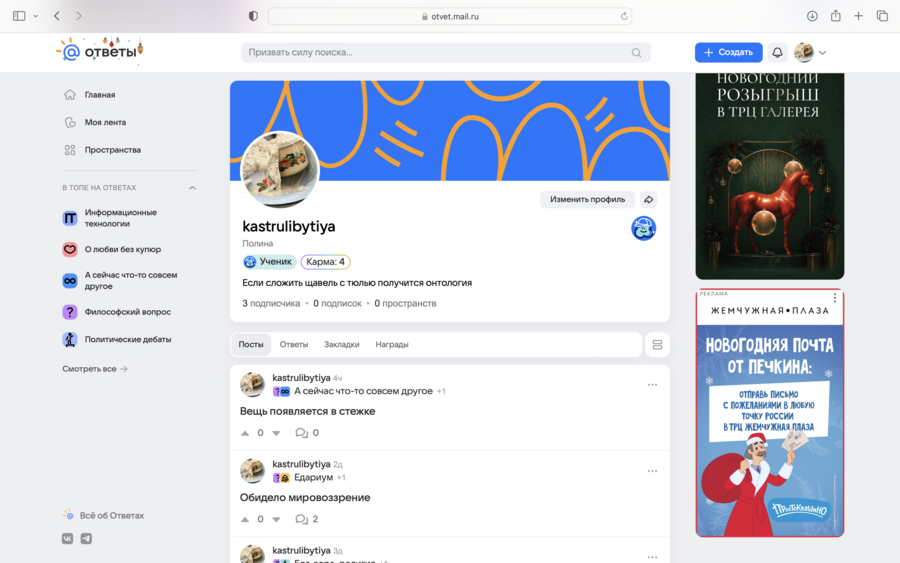
Task: Click the Изменить профиль button
Action: [587, 199]
